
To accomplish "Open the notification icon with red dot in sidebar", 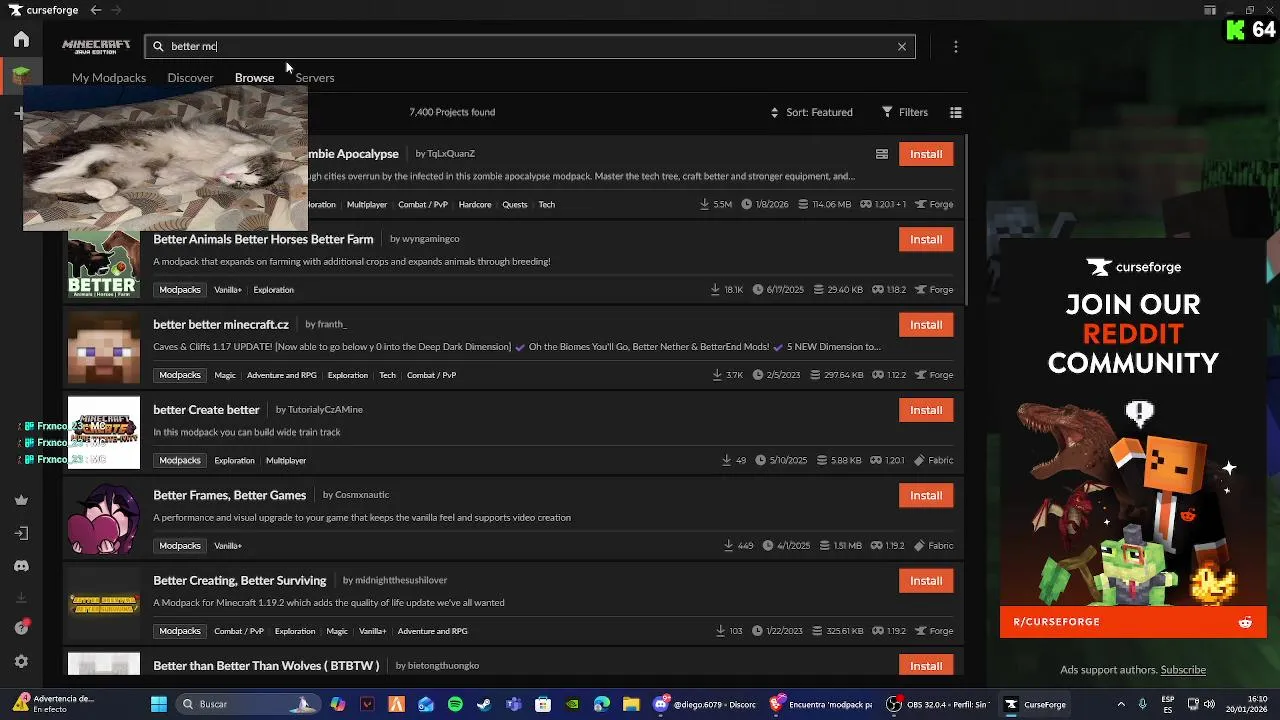I will click(x=21, y=628).
